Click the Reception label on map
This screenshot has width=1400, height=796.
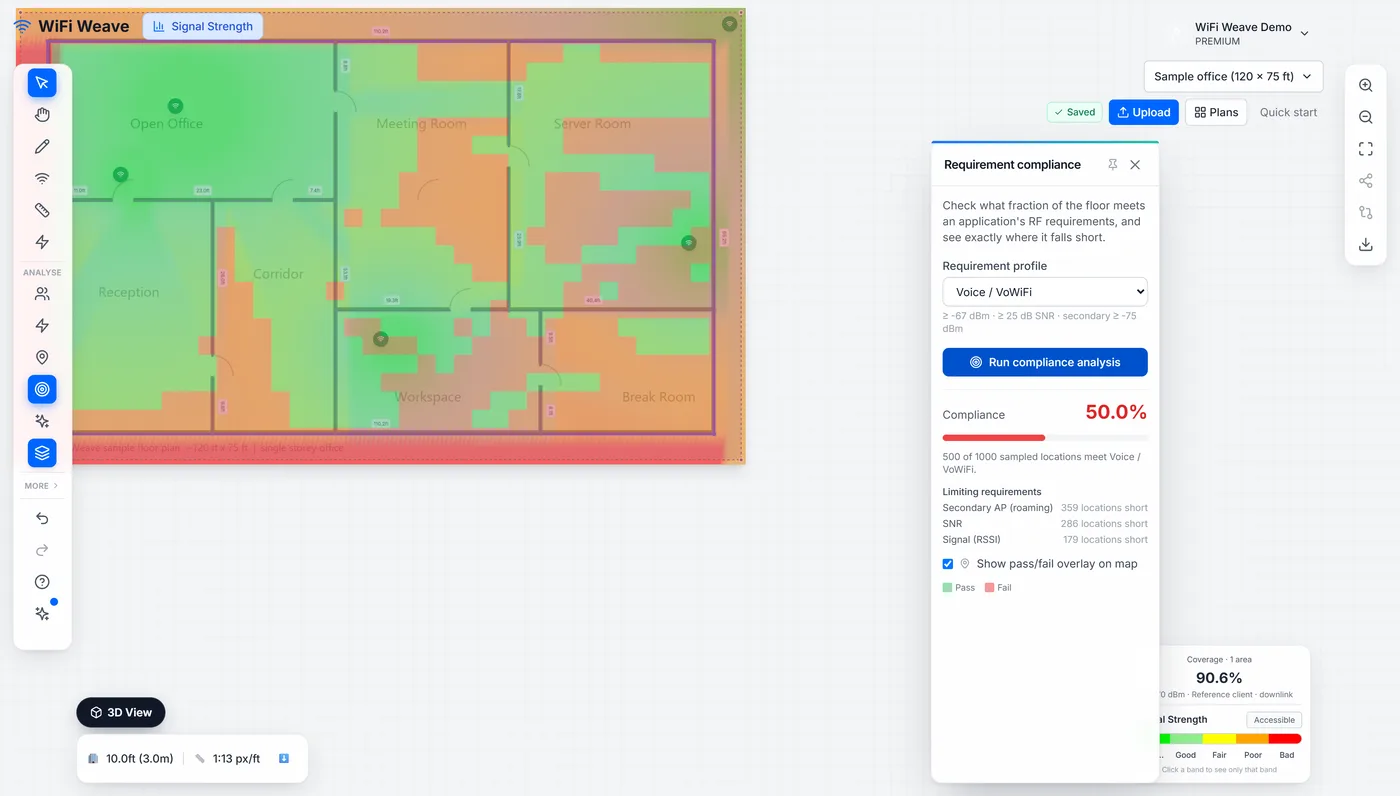point(128,292)
